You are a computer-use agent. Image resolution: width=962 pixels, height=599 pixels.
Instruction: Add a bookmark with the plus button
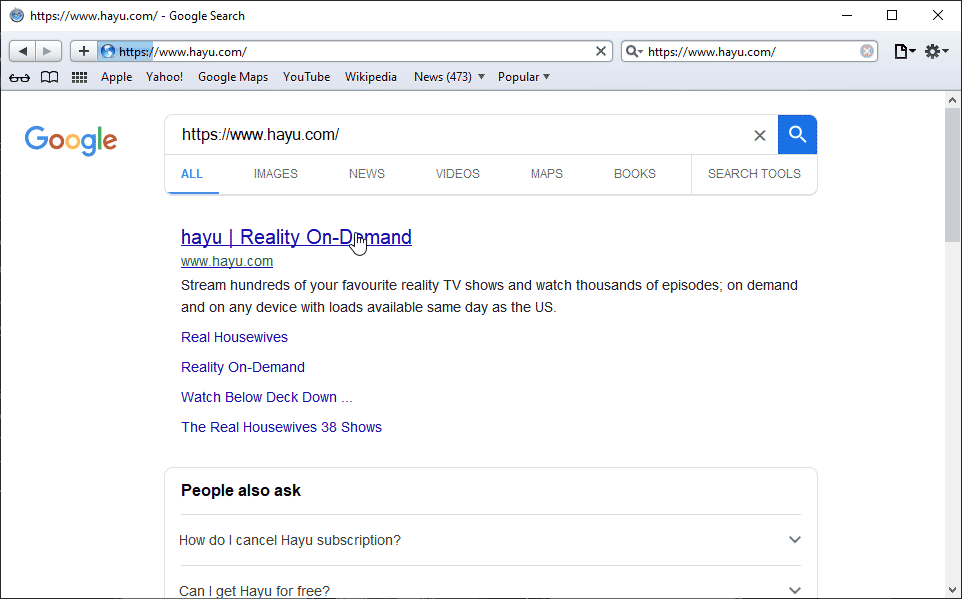84,52
